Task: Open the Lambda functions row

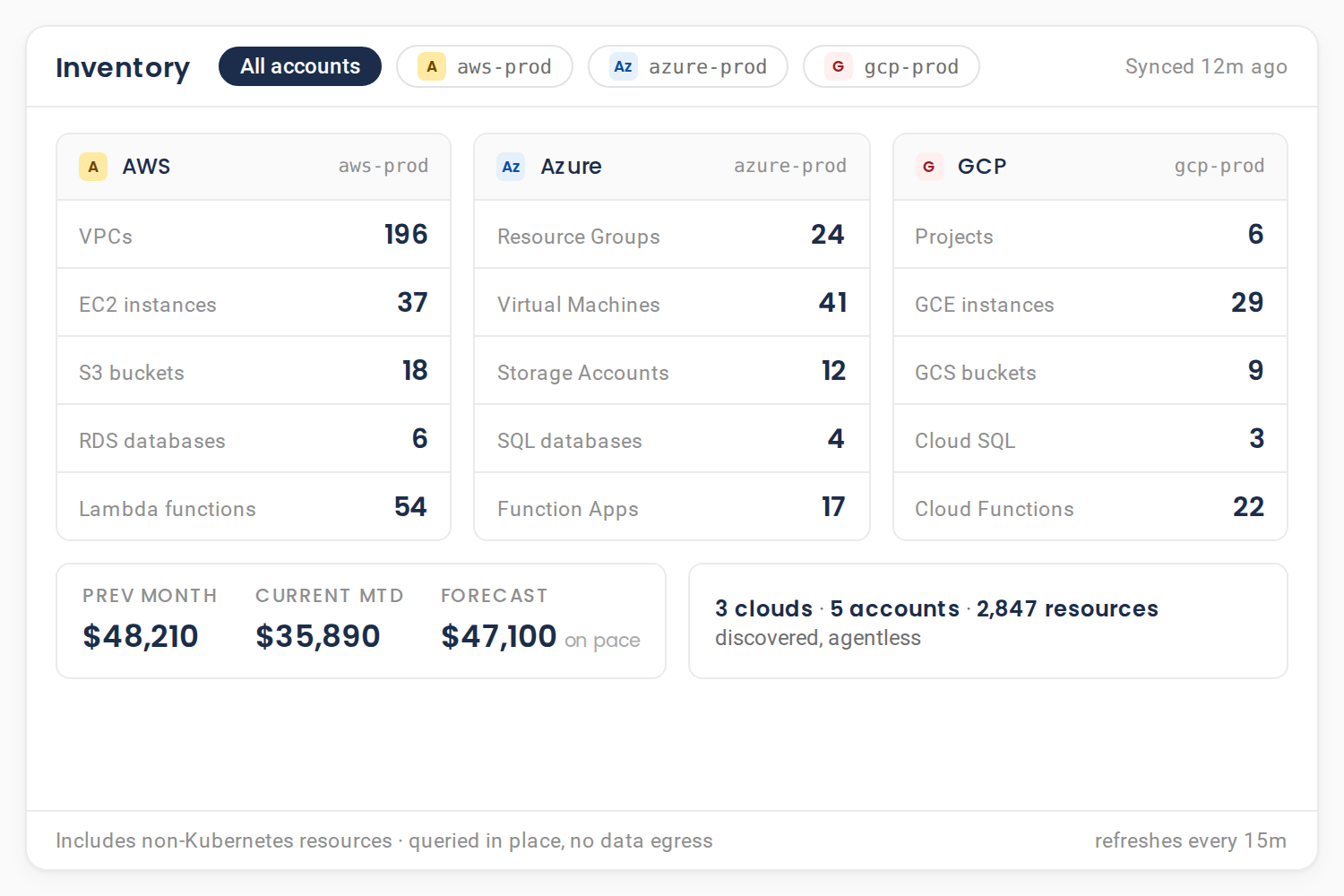Action: coord(254,506)
